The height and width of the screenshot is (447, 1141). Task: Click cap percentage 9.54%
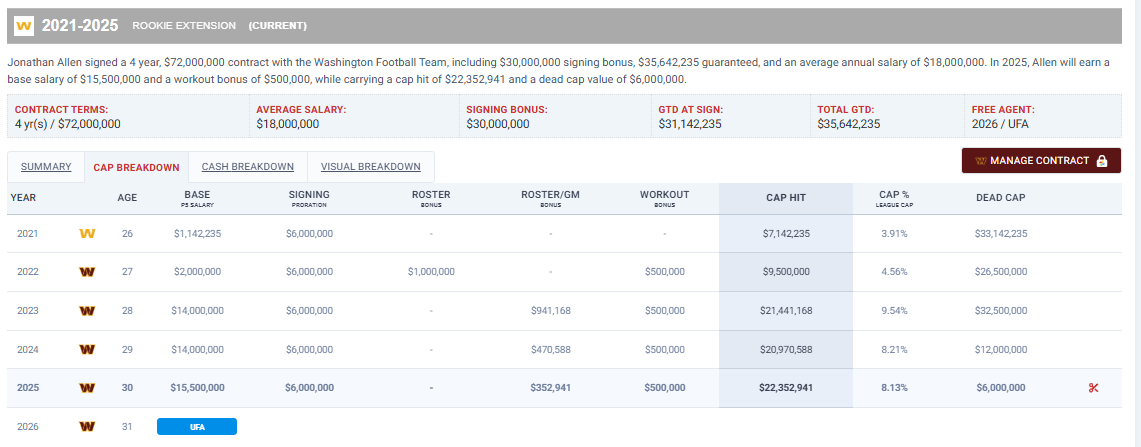pos(894,311)
